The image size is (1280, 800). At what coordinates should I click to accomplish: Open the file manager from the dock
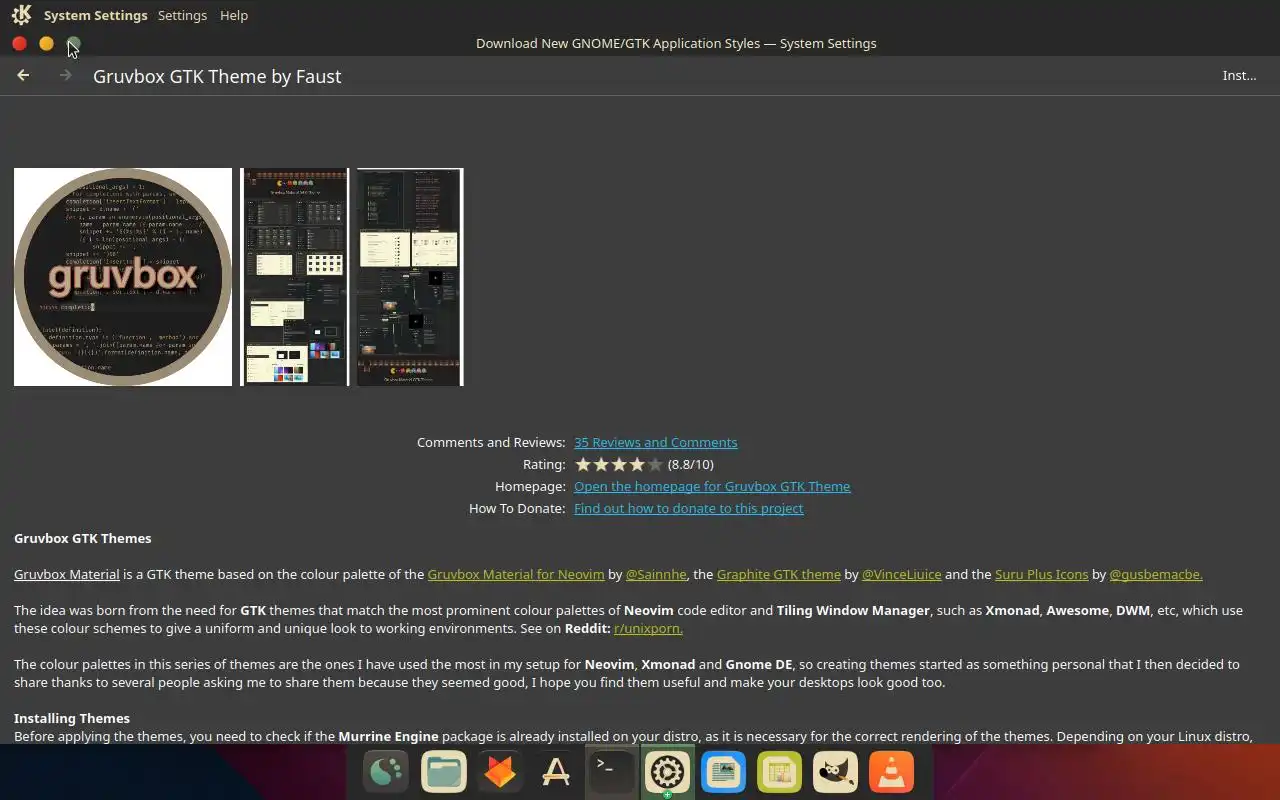pyautogui.click(x=442, y=772)
